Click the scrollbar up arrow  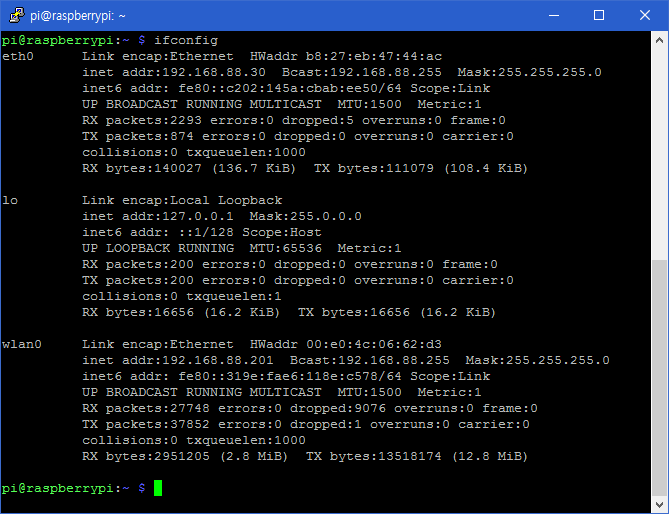pos(659,40)
